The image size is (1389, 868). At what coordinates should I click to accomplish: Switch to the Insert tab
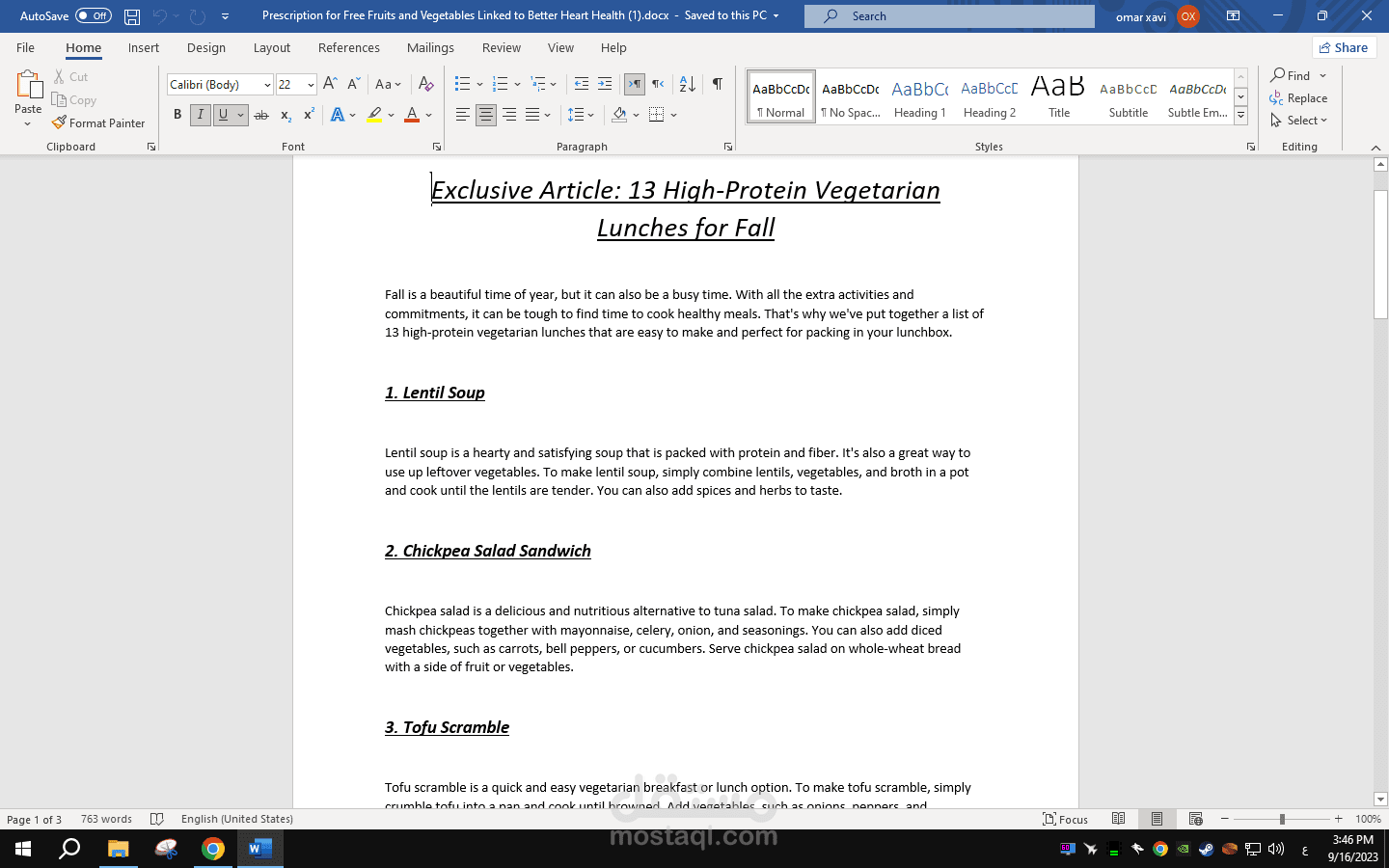[144, 47]
